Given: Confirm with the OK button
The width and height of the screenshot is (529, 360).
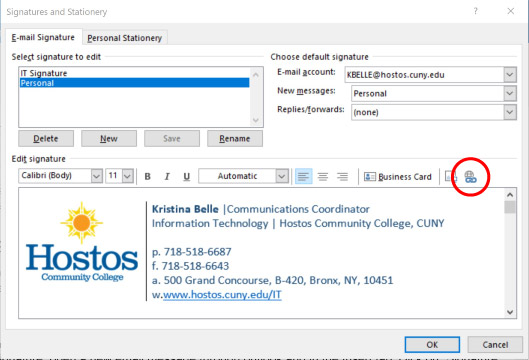Looking at the screenshot, I should point(432,344).
